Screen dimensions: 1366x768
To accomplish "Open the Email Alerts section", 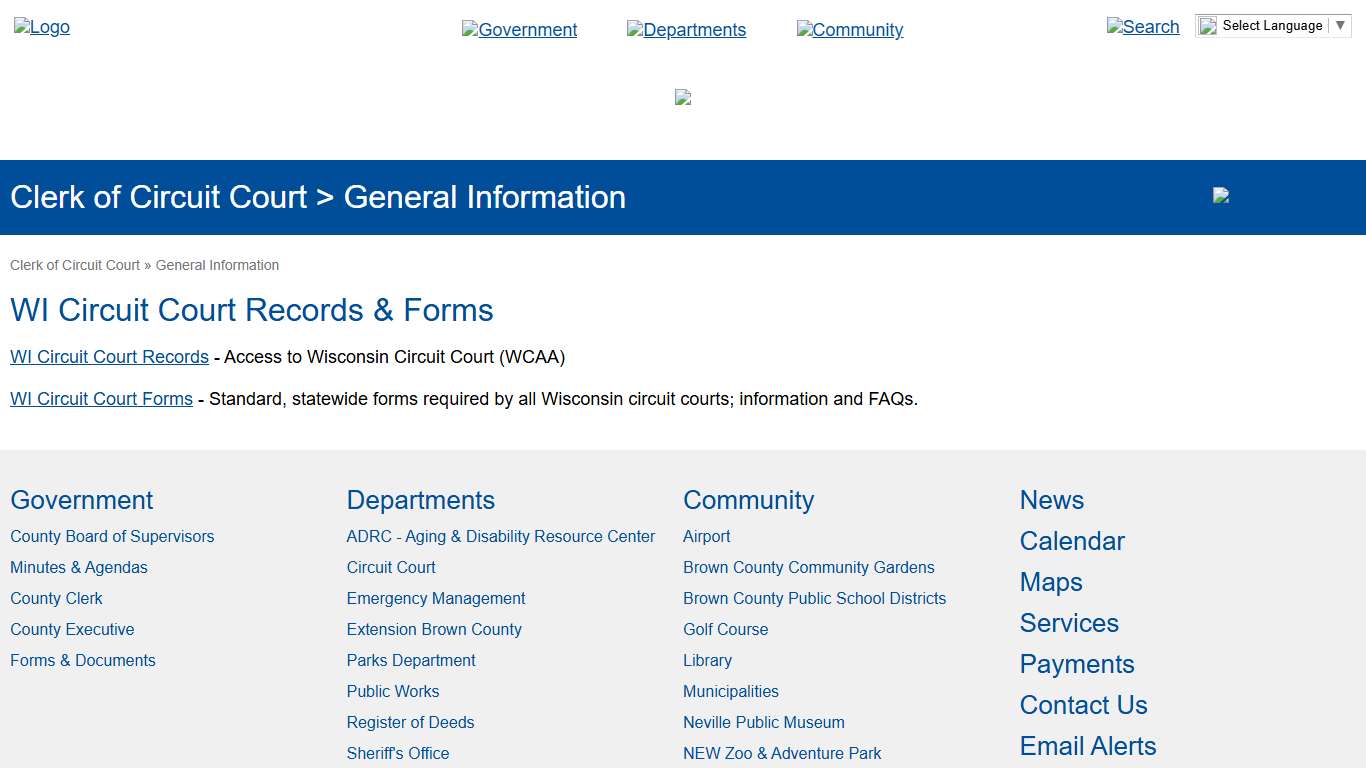I will tap(1088, 746).
